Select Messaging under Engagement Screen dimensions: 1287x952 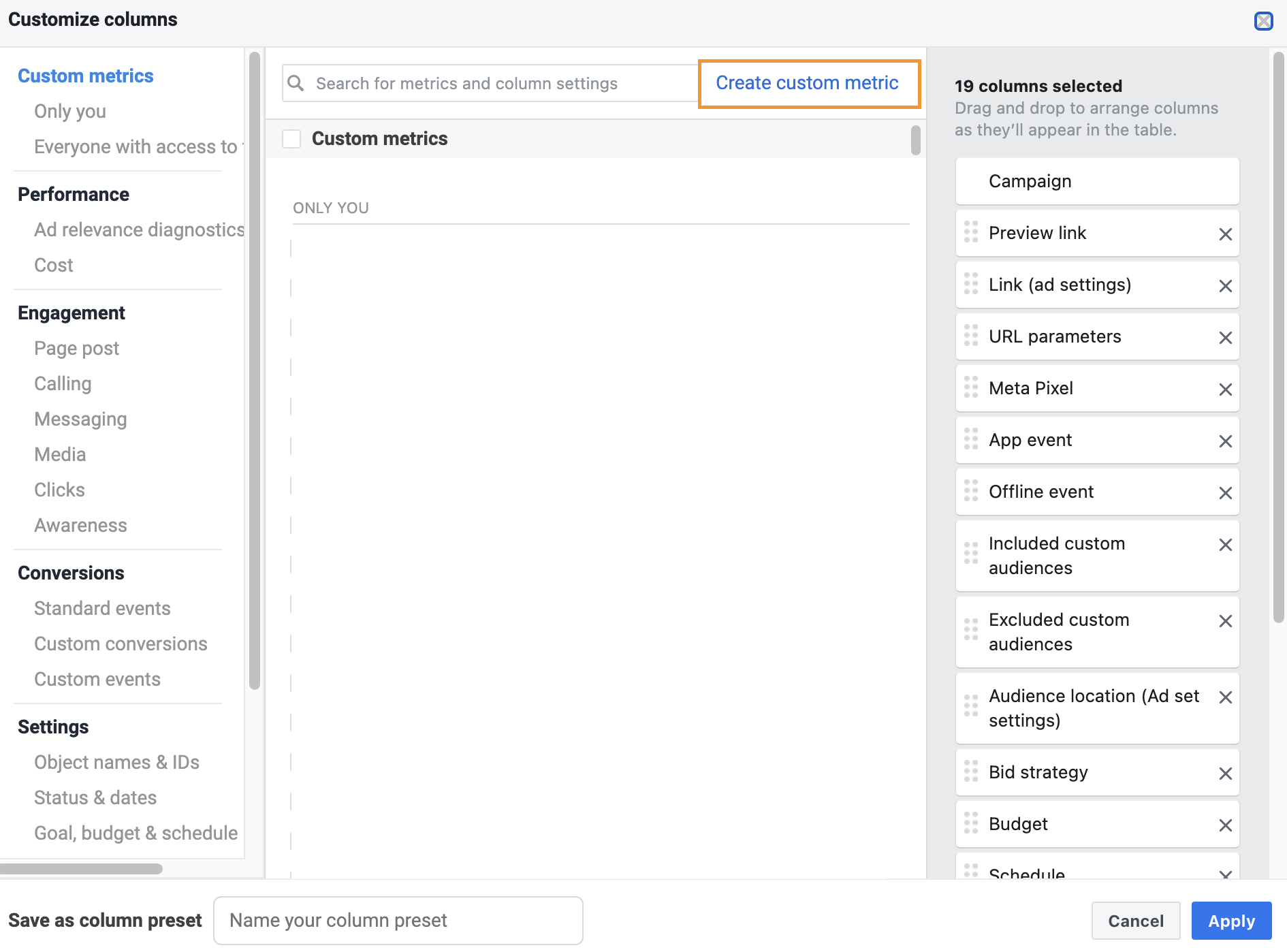click(x=80, y=419)
